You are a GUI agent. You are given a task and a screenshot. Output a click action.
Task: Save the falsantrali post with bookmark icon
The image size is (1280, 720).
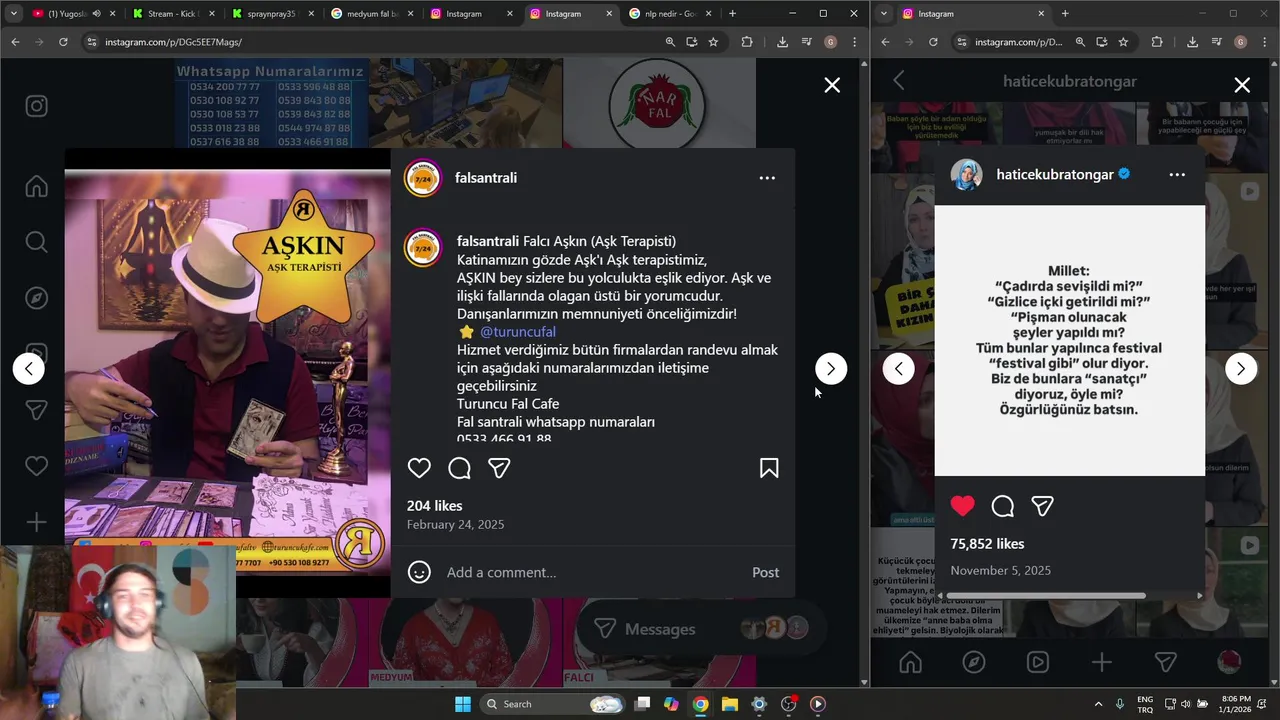(769, 468)
